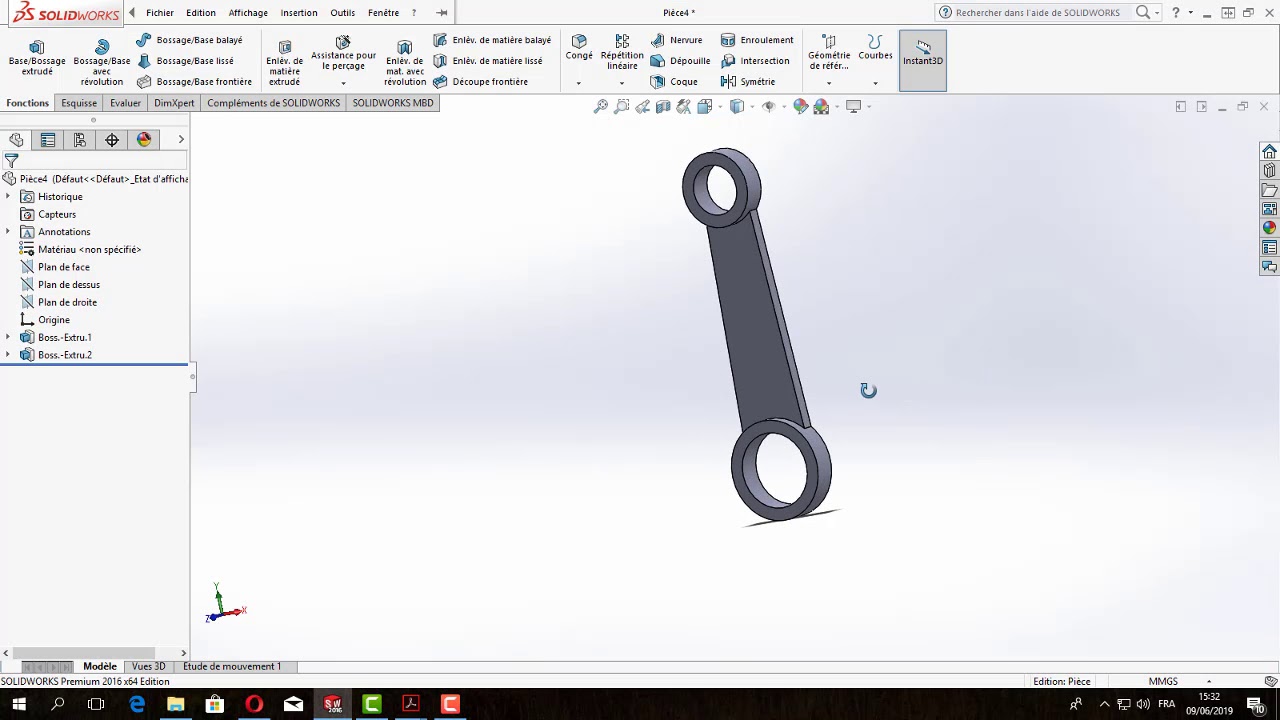
Task: Open the Fenêtre menu
Action: [383, 13]
